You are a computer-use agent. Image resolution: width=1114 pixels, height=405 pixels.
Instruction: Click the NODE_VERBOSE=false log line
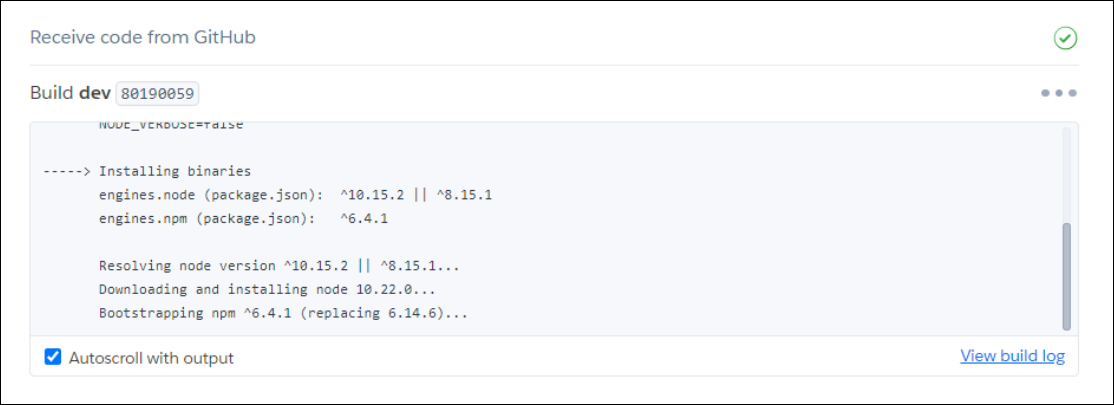click(x=171, y=126)
